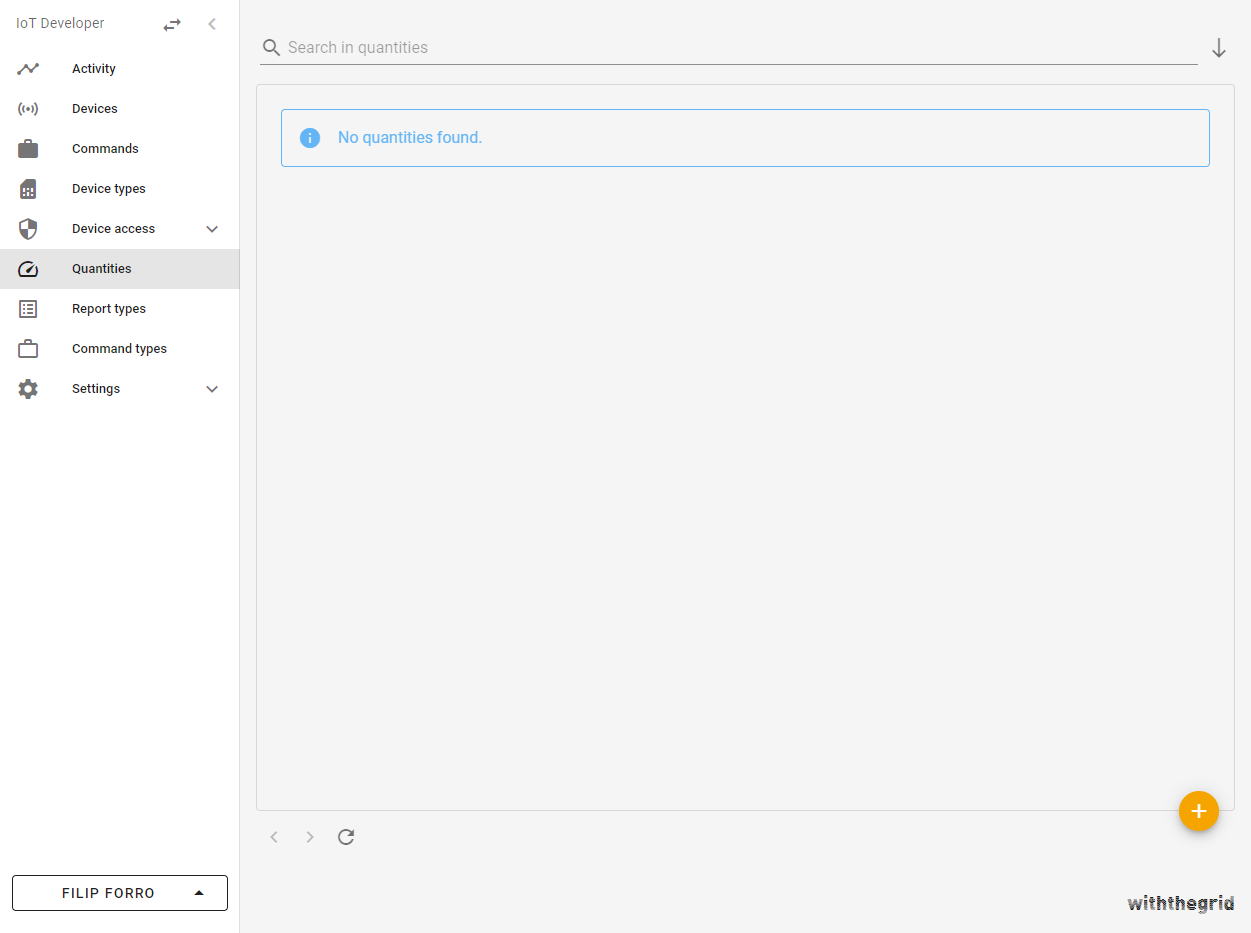The image size is (1251, 933).
Task: Go to the next page of results
Action: tap(310, 837)
